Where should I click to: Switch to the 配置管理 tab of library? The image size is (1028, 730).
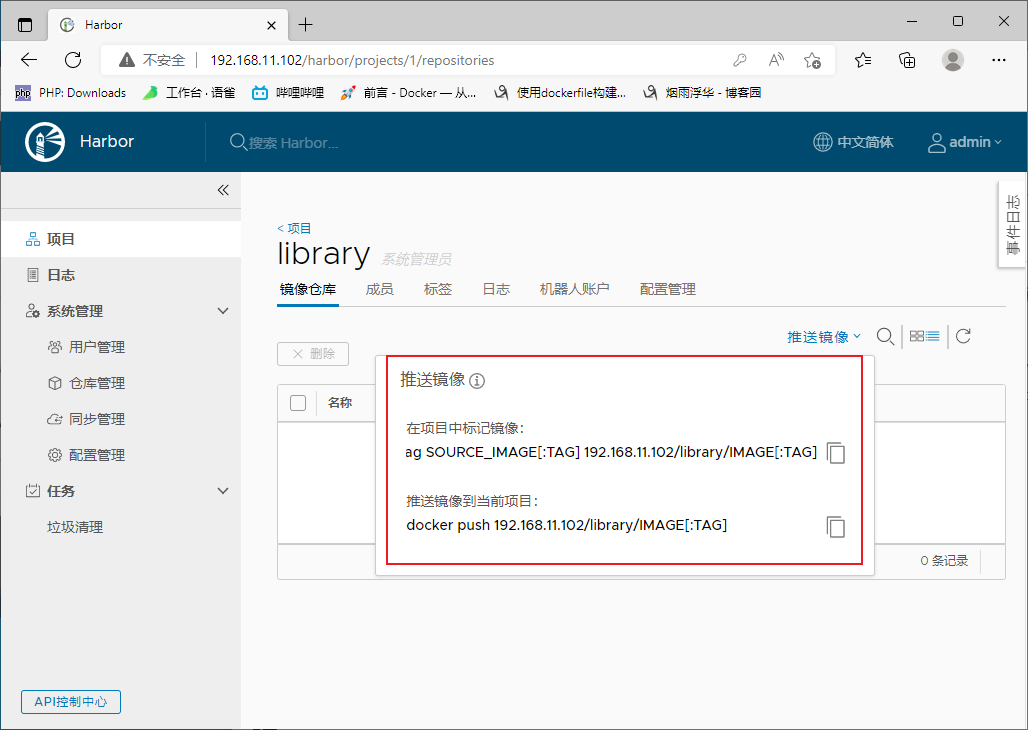667,289
